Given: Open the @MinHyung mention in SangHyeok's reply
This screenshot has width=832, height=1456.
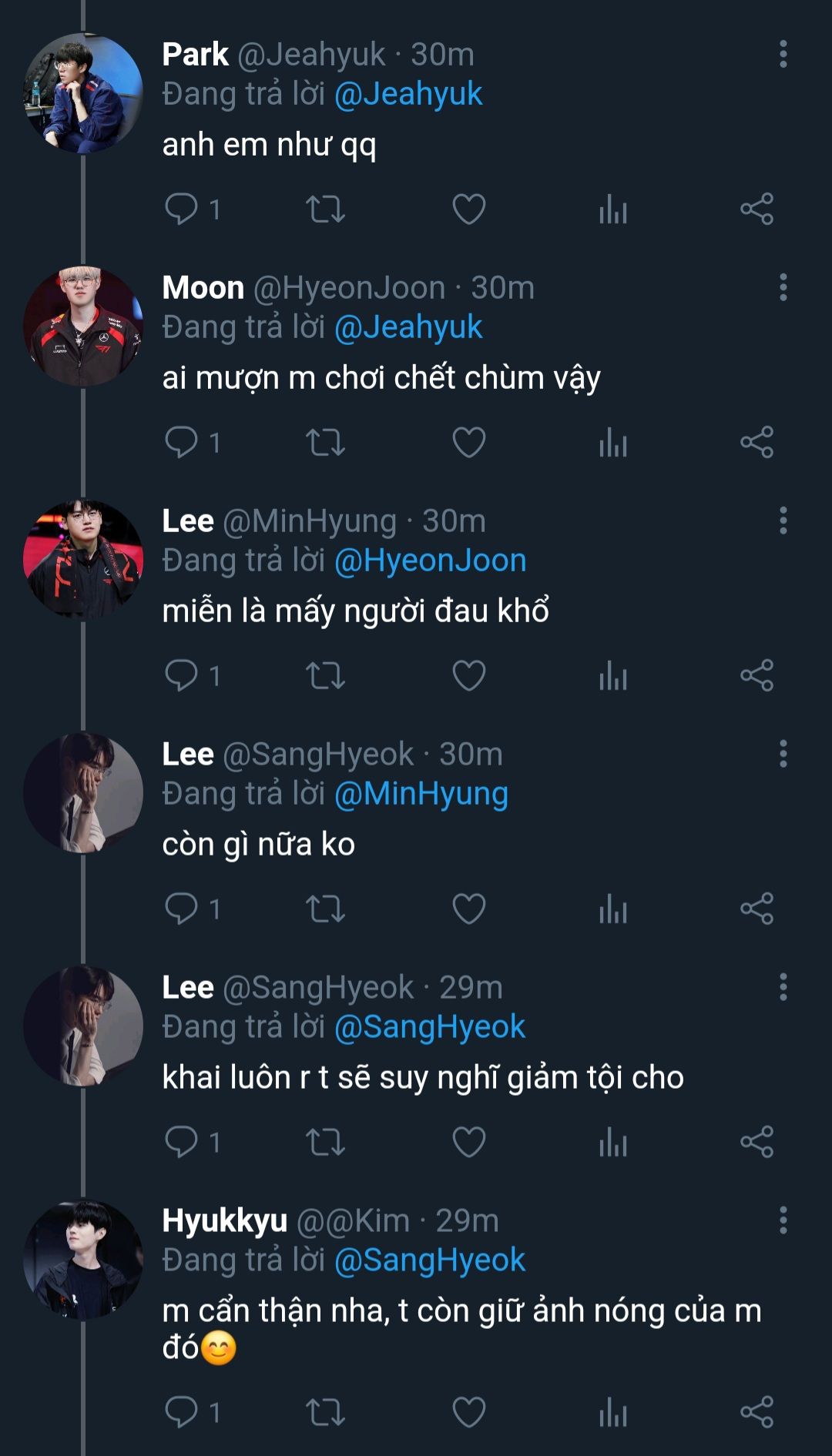Looking at the screenshot, I should (421, 795).
